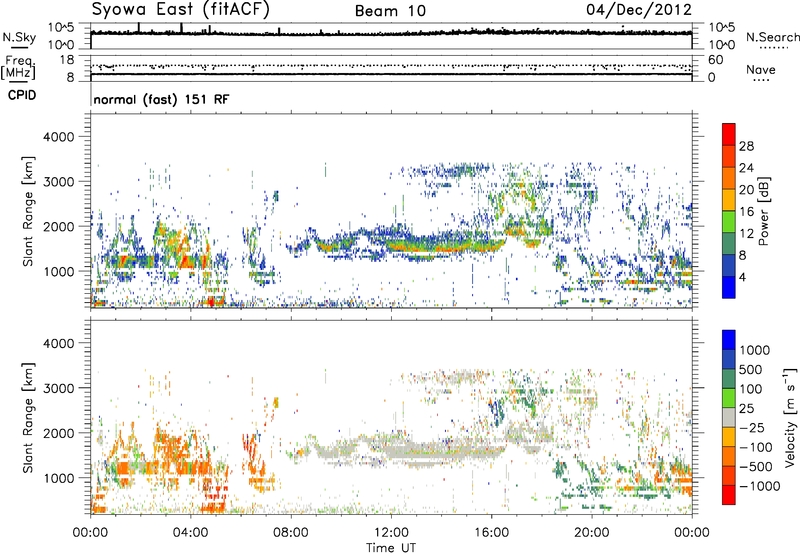The width and height of the screenshot is (800, 554).
Task: Select the 'Velocity [m s-1]' colorbar title
Action: tap(790, 417)
